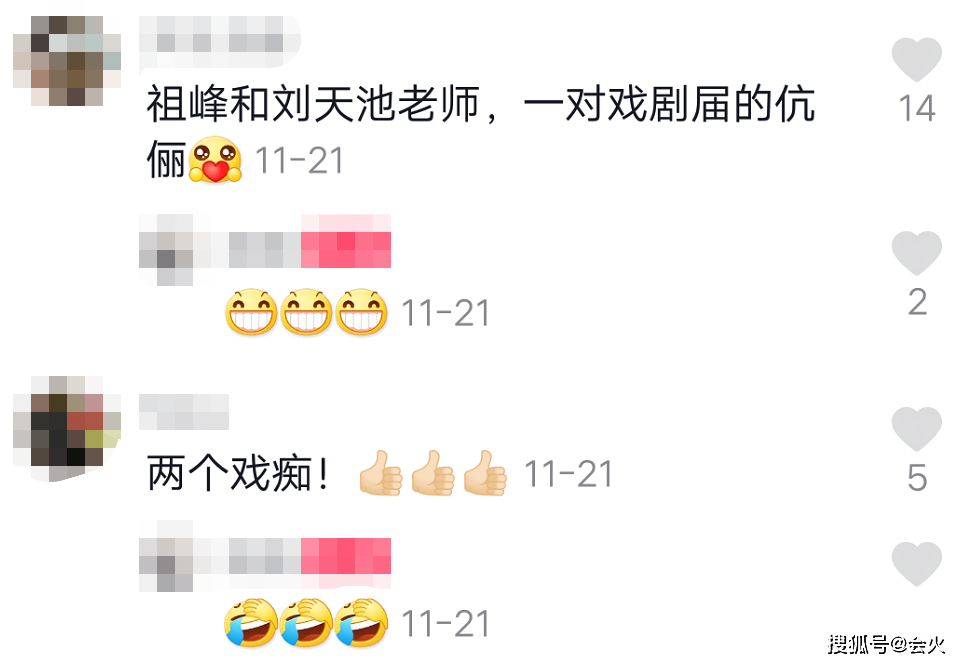The width and height of the screenshot is (967, 666).
Task: Tap the middle thumbs-up emoji
Action: click(x=433, y=473)
